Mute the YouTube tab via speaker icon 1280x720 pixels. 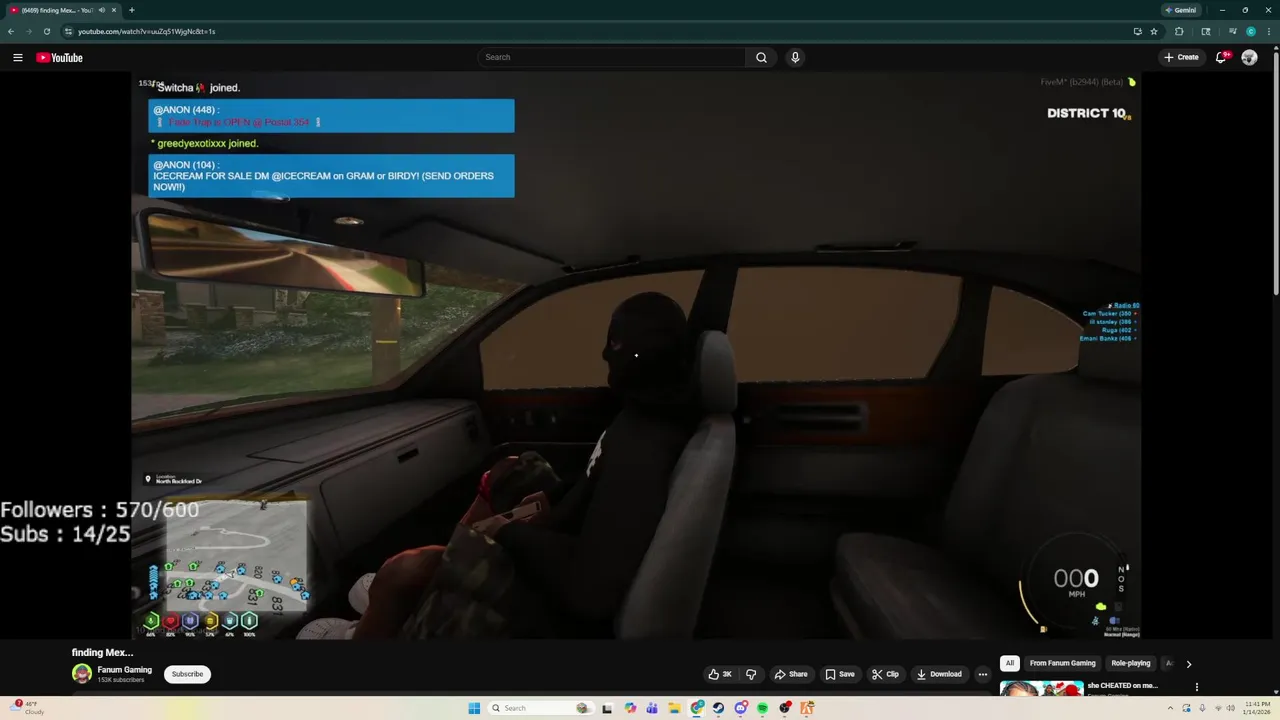tap(102, 10)
